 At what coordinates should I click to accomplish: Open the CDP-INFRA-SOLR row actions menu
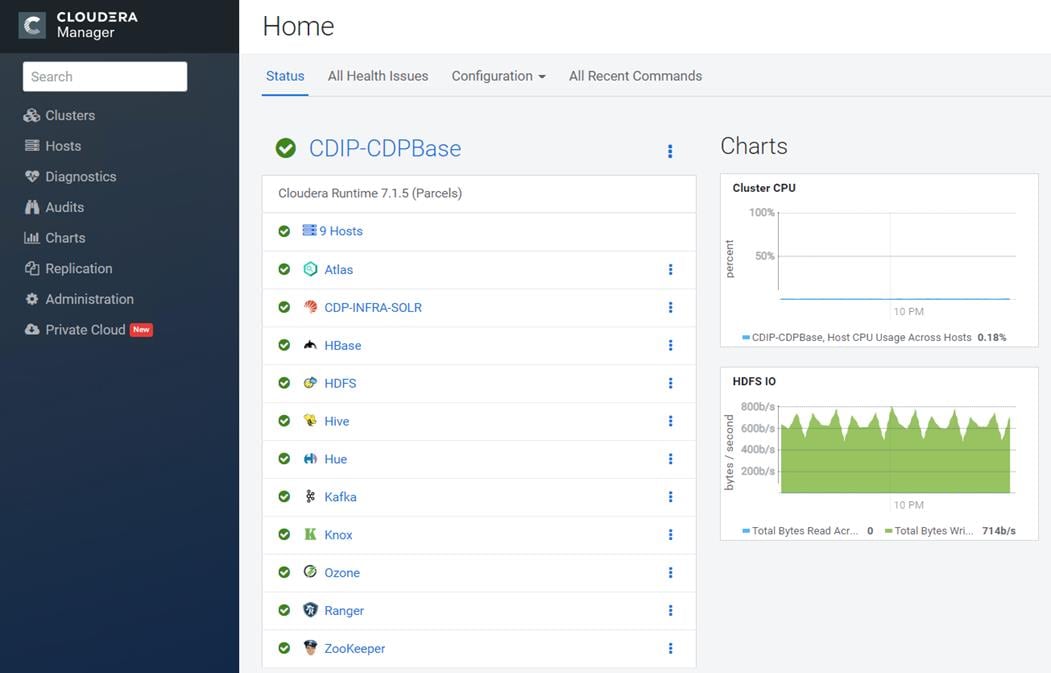pos(670,307)
